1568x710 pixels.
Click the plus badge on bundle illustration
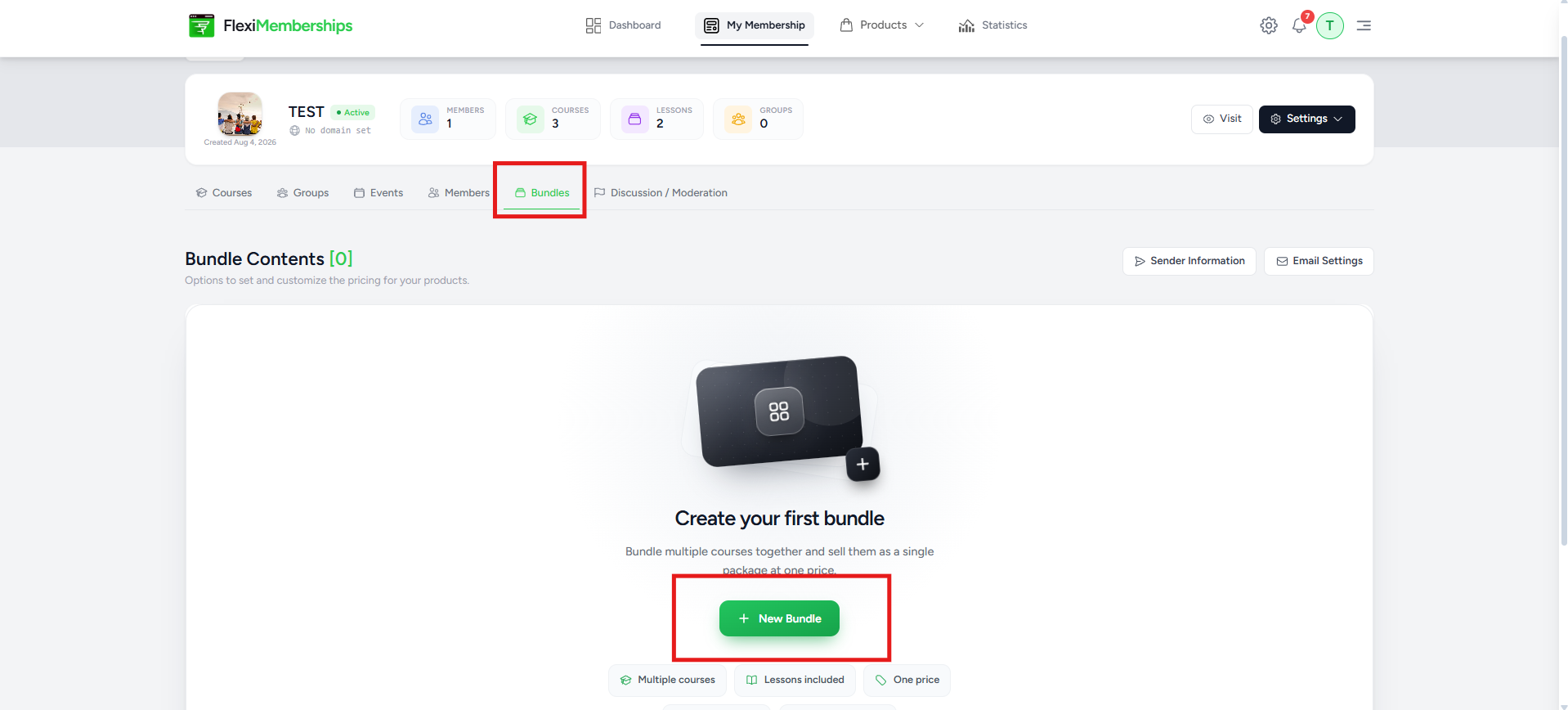tap(862, 464)
